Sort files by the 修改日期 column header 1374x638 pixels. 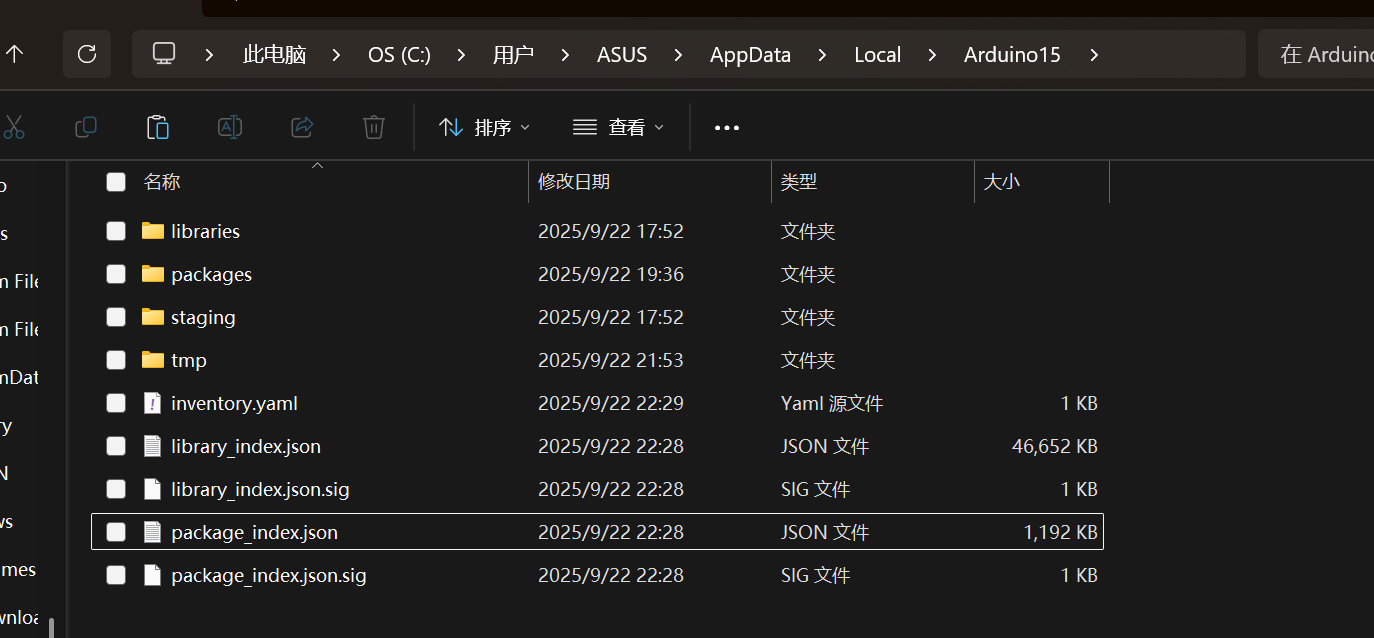pos(574,182)
